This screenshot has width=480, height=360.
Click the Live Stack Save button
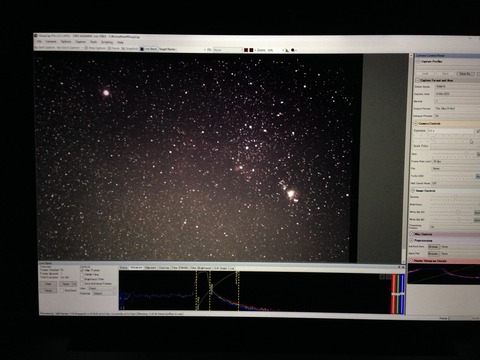tap(66, 284)
